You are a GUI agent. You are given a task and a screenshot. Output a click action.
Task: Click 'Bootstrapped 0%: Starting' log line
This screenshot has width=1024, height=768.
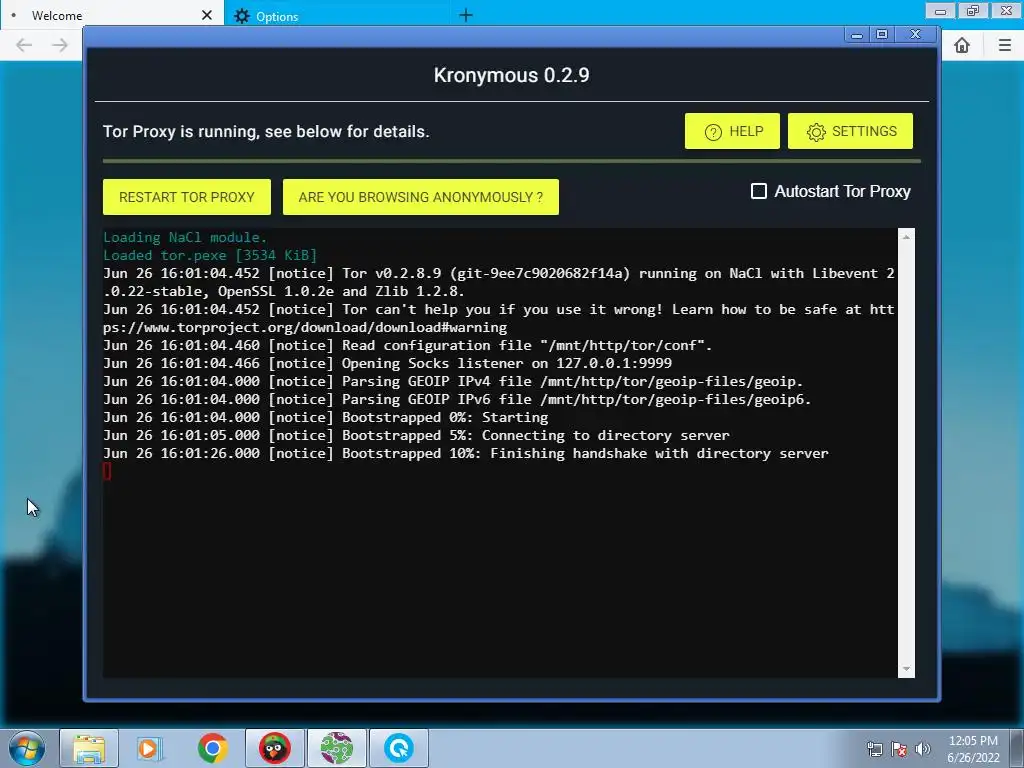tap(325, 417)
